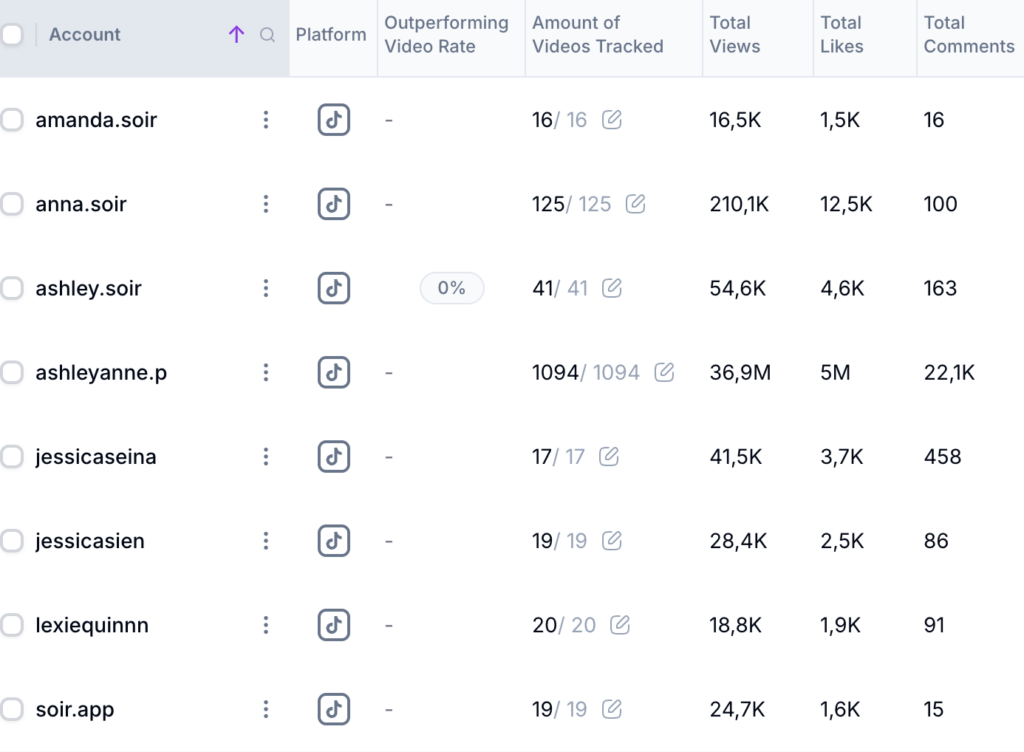This screenshot has height=752, width=1024.
Task: Edit tracked videos count for lexiequinnn
Action: tap(620, 625)
